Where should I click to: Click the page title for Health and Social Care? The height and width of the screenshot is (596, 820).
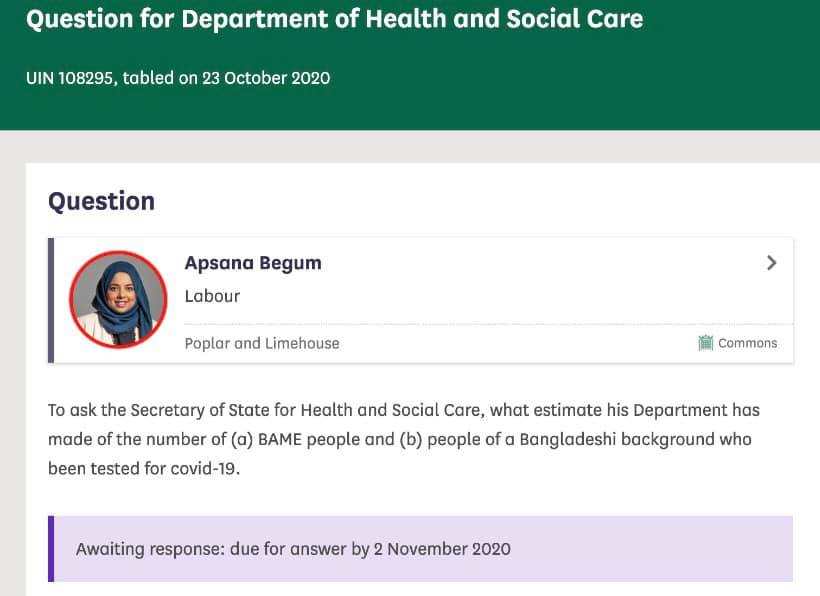click(335, 19)
